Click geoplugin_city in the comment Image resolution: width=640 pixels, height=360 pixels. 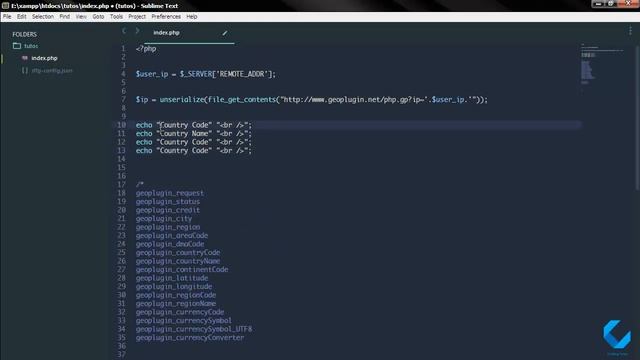(x=164, y=219)
